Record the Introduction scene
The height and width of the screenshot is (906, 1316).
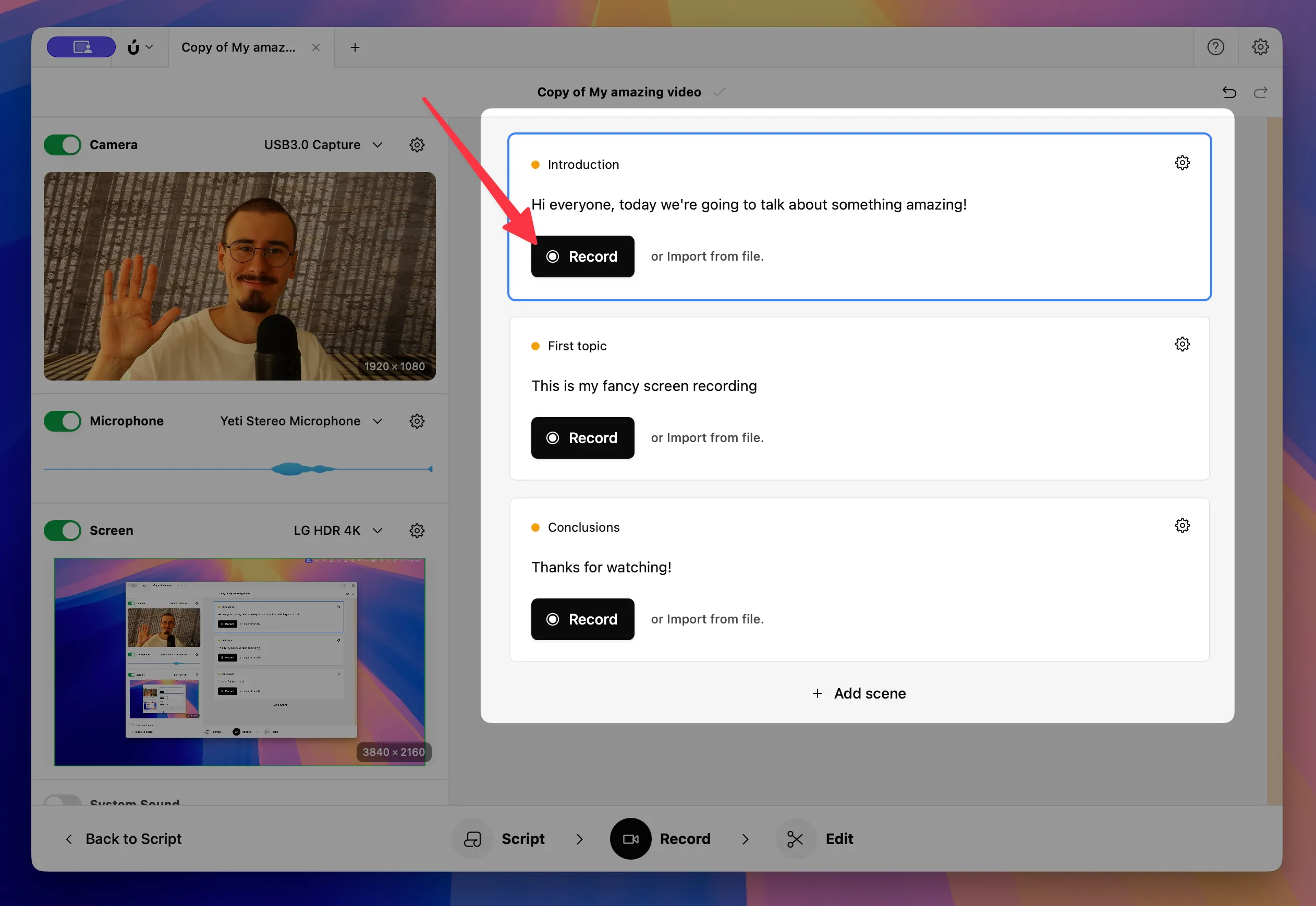coord(582,256)
